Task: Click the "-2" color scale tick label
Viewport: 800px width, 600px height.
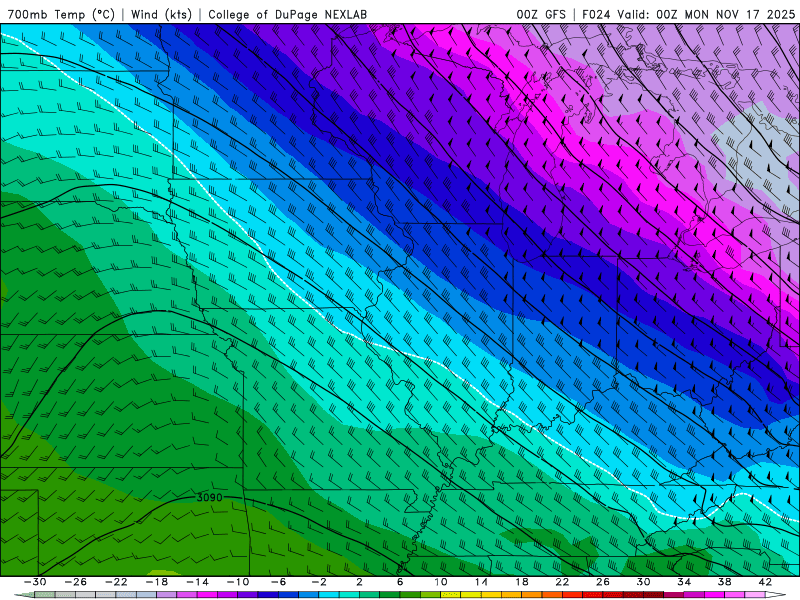Action: [318, 582]
